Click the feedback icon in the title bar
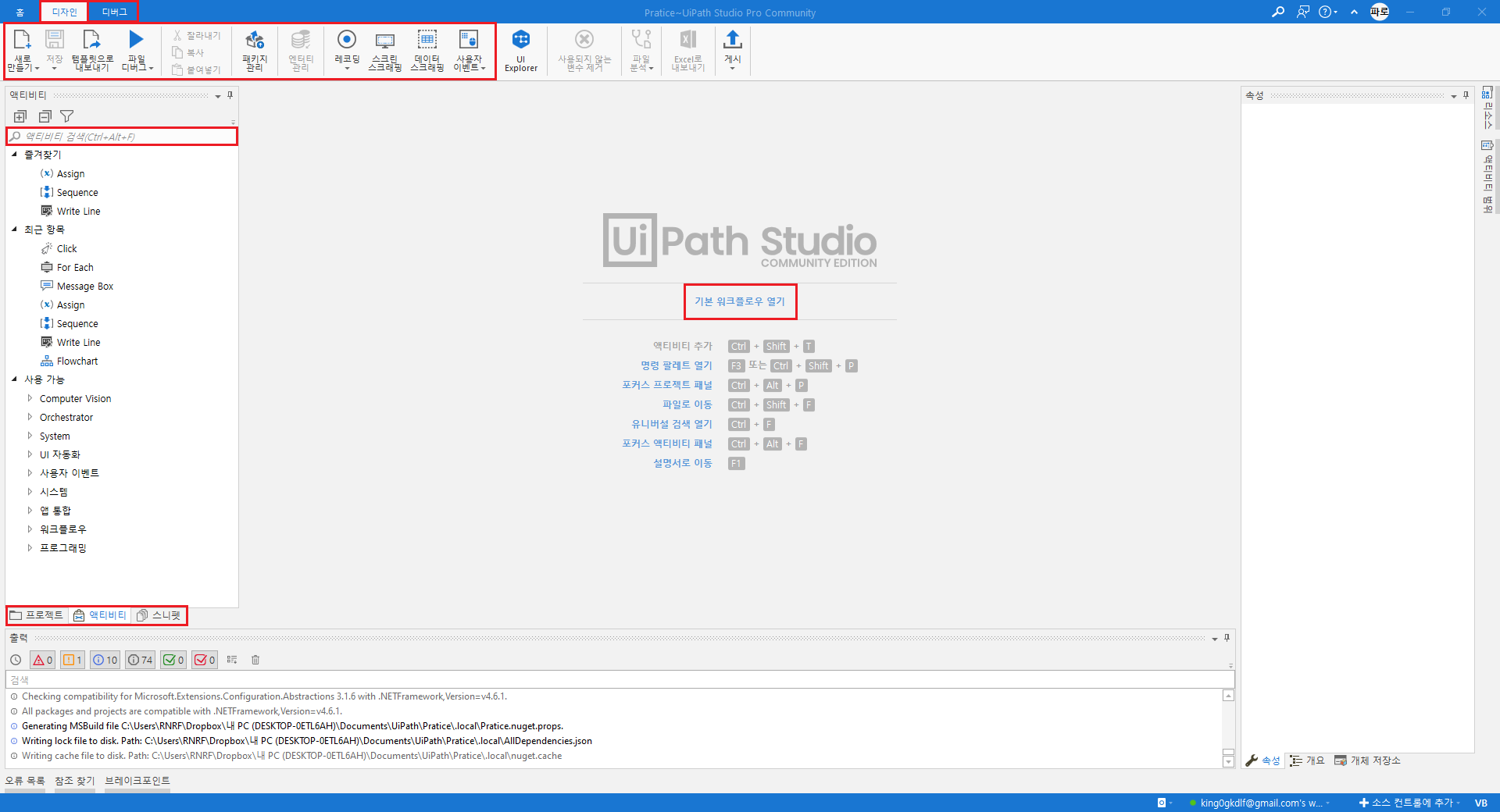 pos(1302,12)
